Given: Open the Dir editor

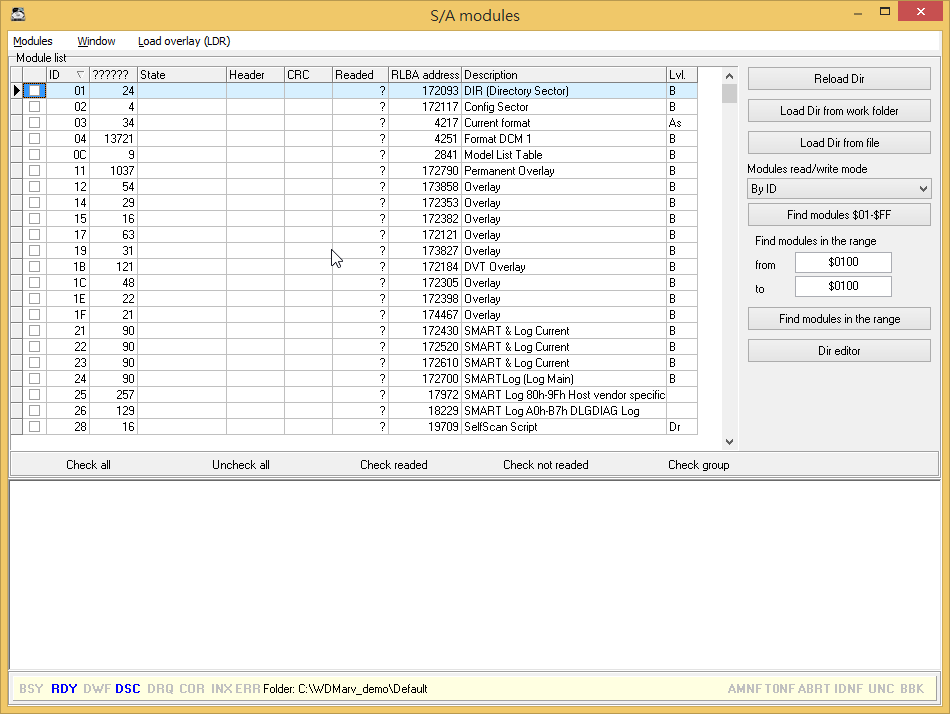Looking at the screenshot, I should (839, 351).
